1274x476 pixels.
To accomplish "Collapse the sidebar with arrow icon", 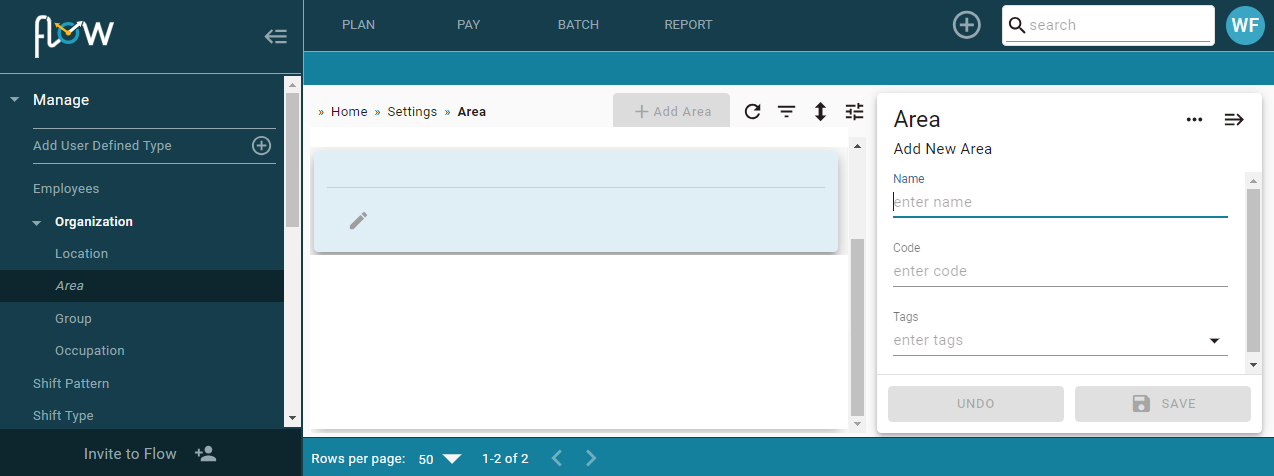I will (276, 37).
